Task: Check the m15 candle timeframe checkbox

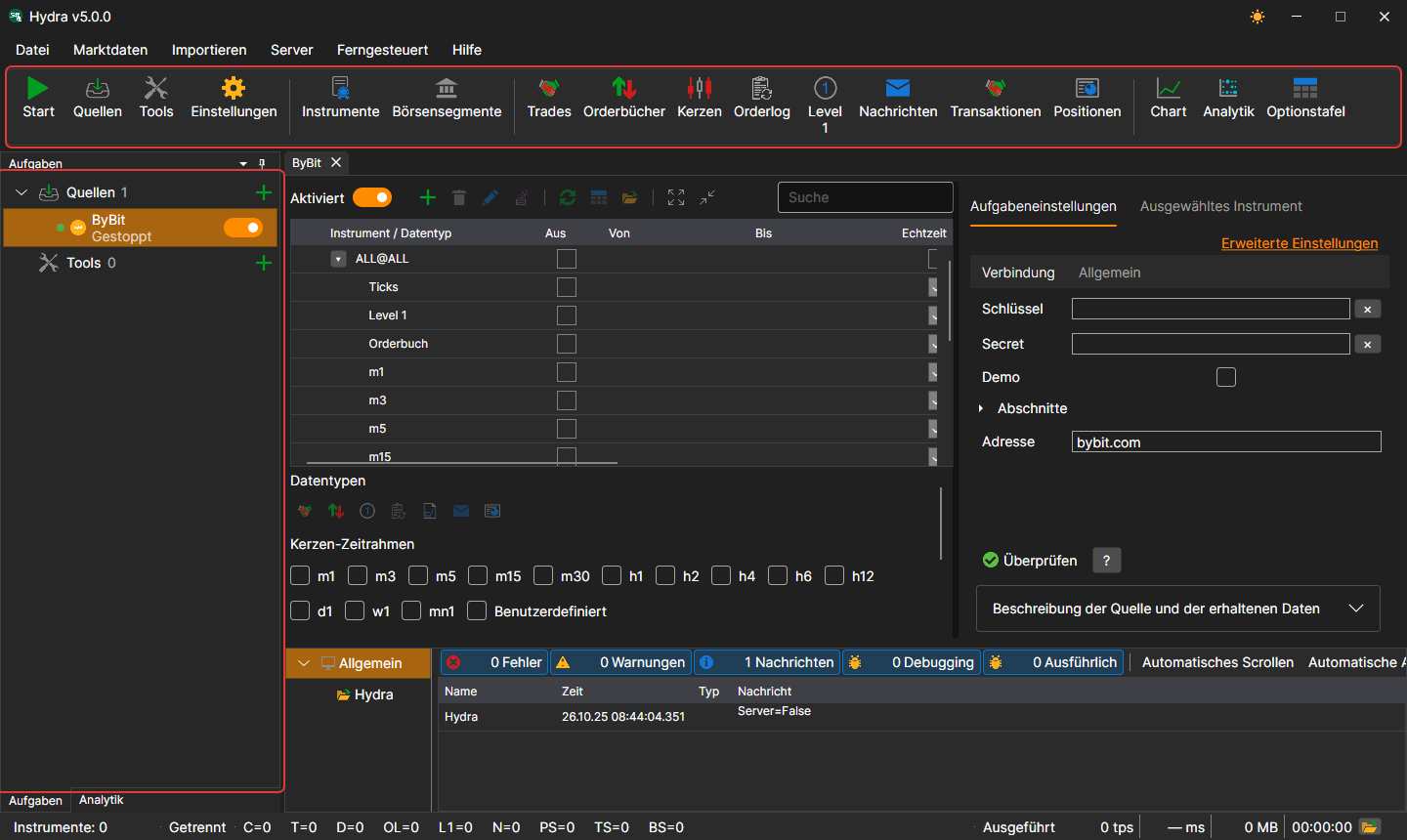Action: [x=478, y=575]
